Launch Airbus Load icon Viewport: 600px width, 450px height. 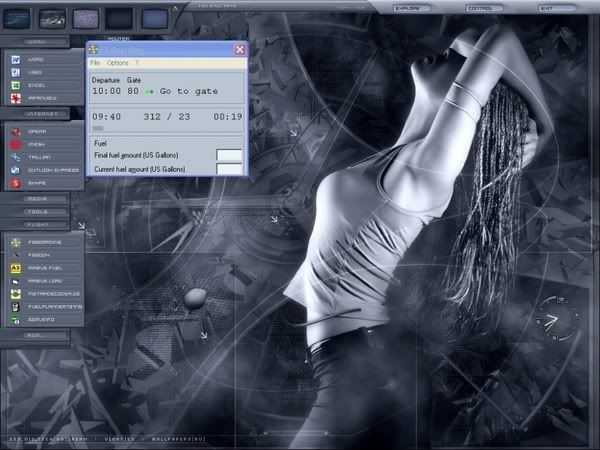point(16,281)
